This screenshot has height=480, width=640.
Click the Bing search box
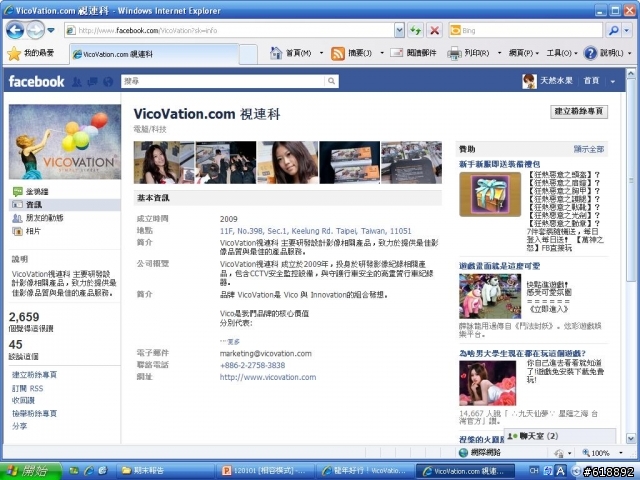click(x=526, y=30)
